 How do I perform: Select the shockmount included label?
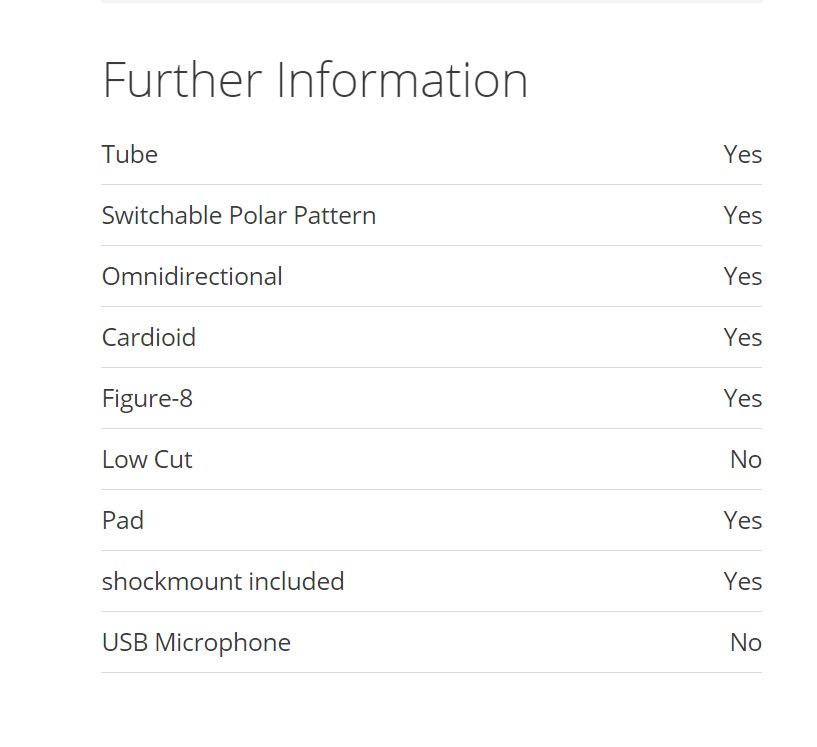pyautogui.click(x=223, y=581)
